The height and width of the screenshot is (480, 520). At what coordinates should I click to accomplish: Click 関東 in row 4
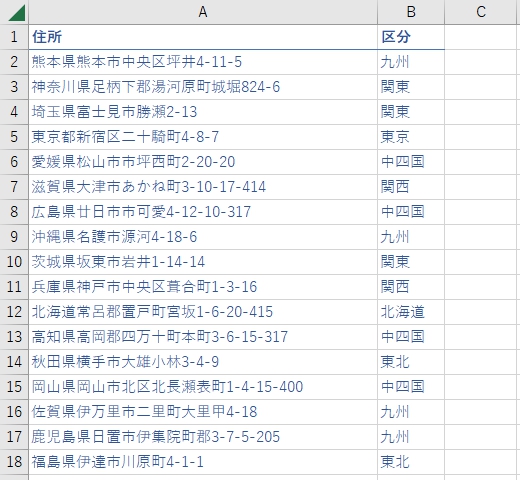(411, 112)
